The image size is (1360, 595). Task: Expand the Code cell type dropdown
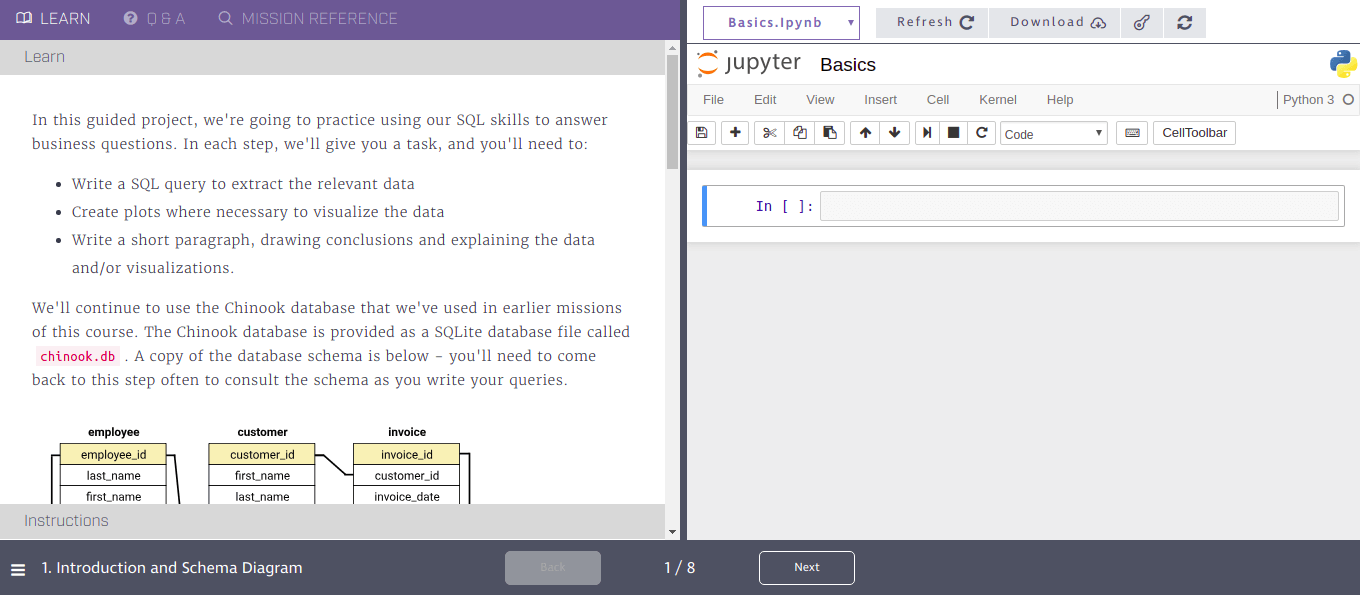click(1053, 134)
